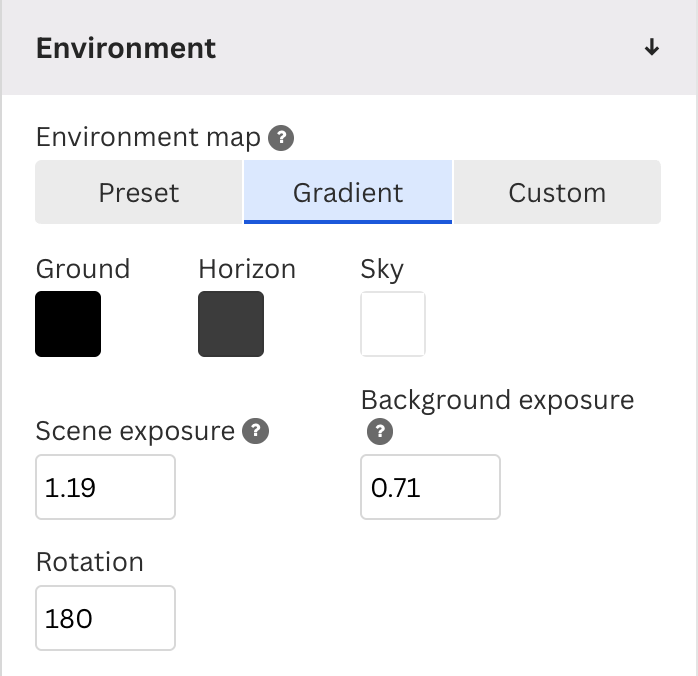Click the Scene exposure help icon

pyautogui.click(x=255, y=431)
